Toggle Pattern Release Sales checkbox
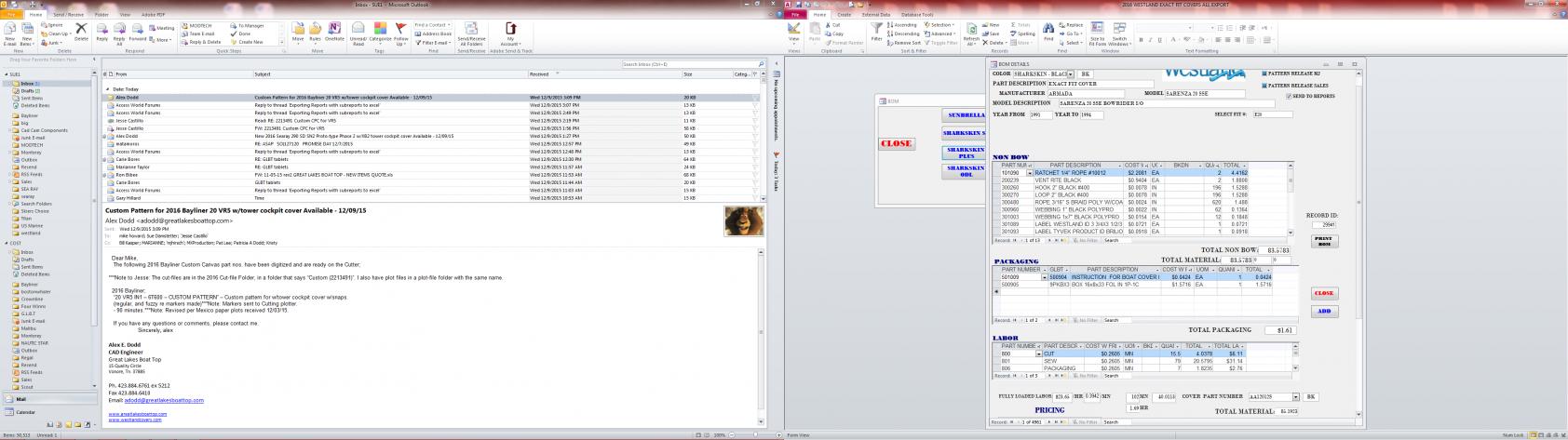Screen dimensions: 1568x440 click(1264, 85)
